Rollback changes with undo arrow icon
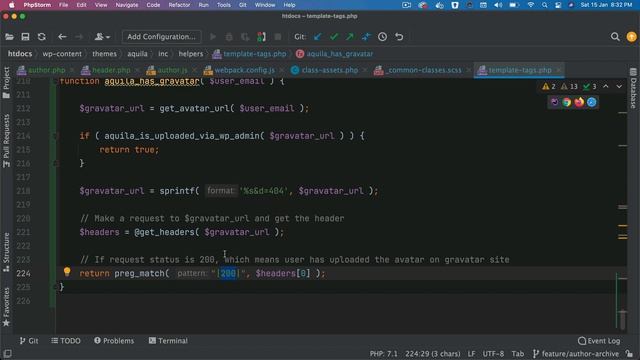Image resolution: width=640 pixels, height=360 pixels. (399, 37)
